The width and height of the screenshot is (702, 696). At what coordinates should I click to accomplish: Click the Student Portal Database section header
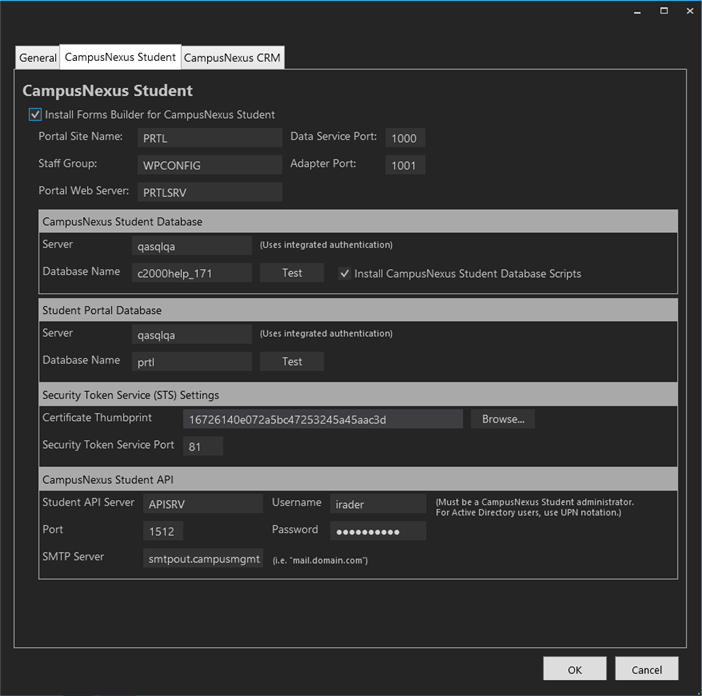[358, 310]
